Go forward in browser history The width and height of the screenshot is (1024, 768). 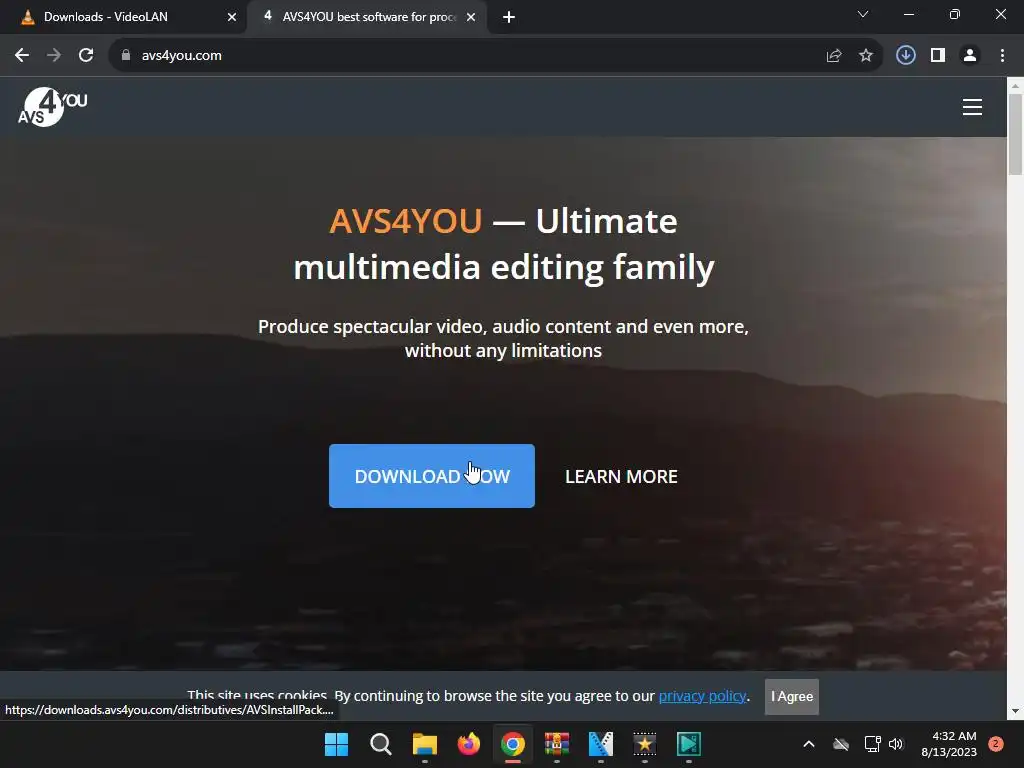(54, 56)
